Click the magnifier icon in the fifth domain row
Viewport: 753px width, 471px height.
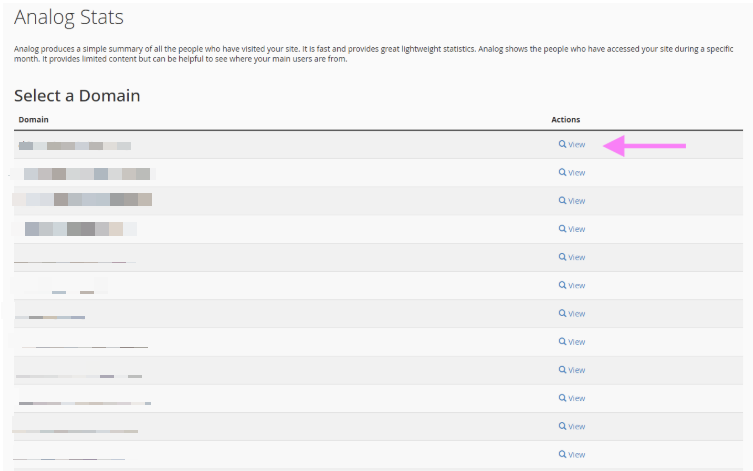[562, 257]
